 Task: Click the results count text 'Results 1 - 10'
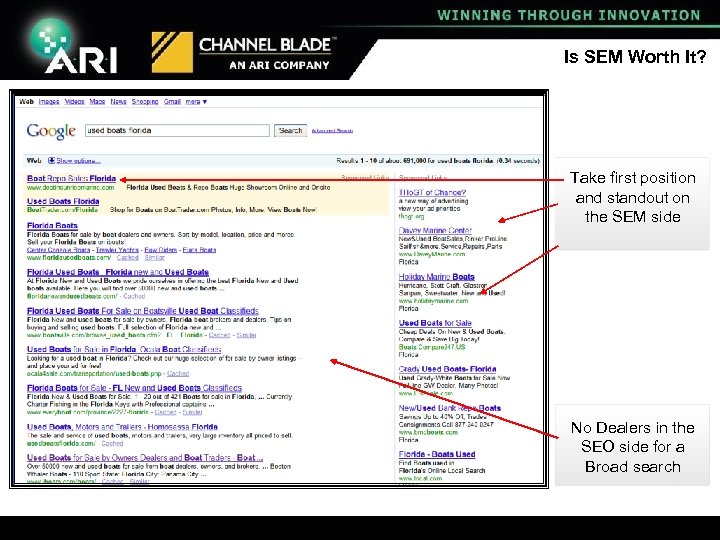[357, 161]
